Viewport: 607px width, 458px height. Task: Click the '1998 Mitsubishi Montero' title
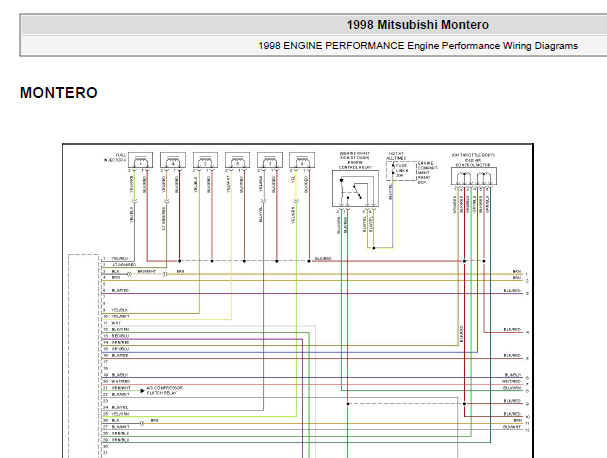pos(417,25)
